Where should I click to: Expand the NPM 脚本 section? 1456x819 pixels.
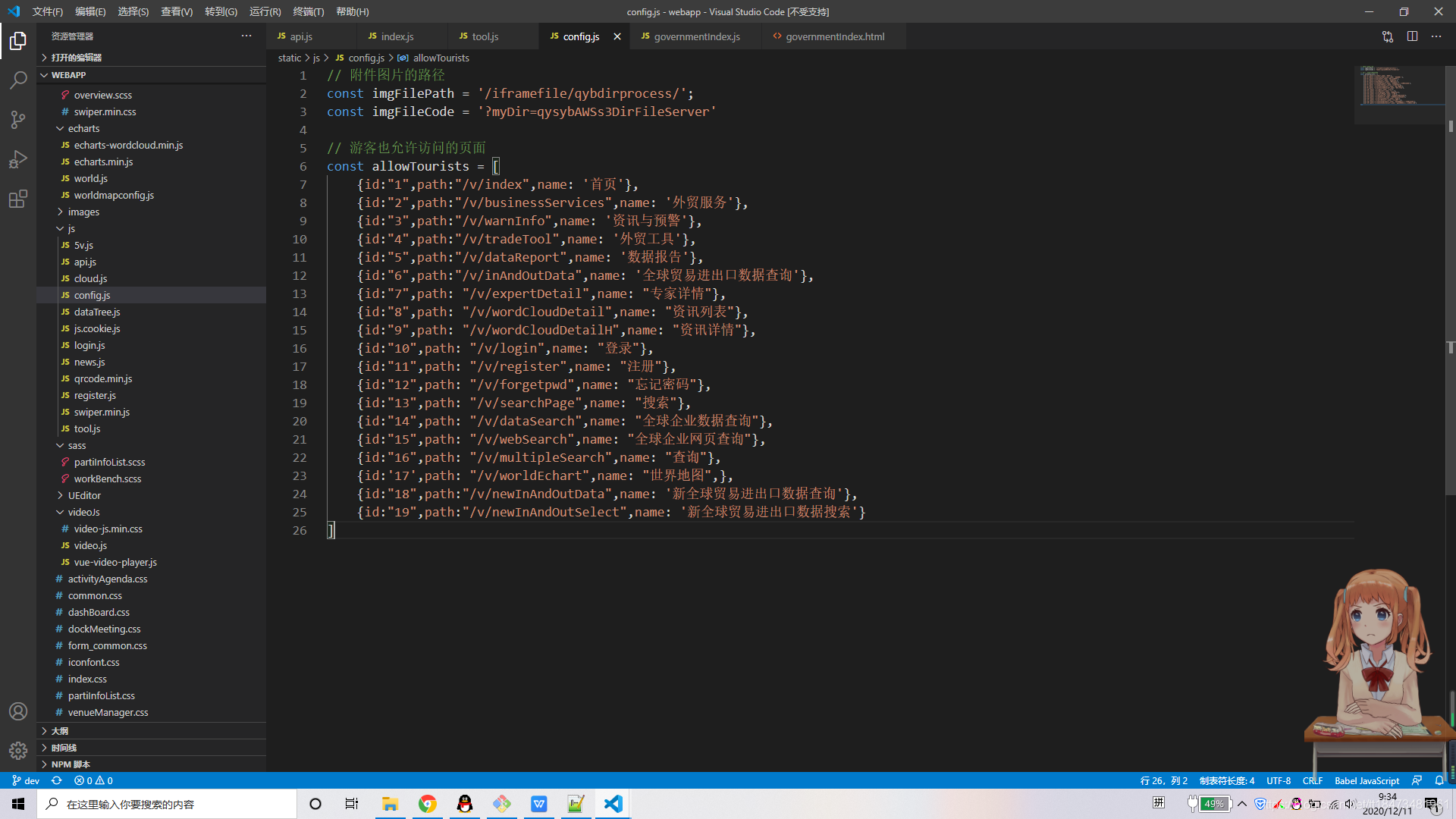pyautogui.click(x=74, y=764)
